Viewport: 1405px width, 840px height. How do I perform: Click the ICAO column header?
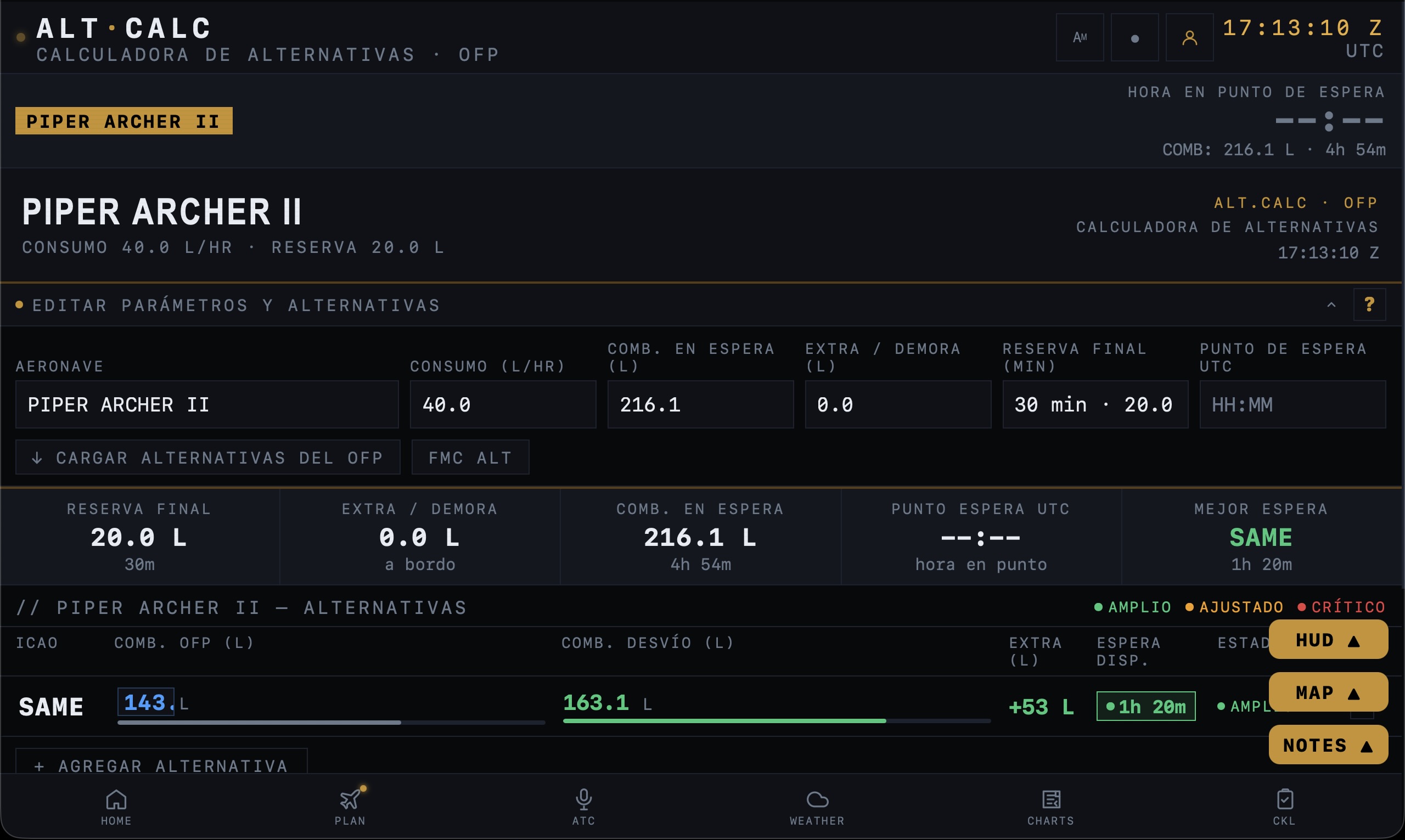pyautogui.click(x=37, y=642)
